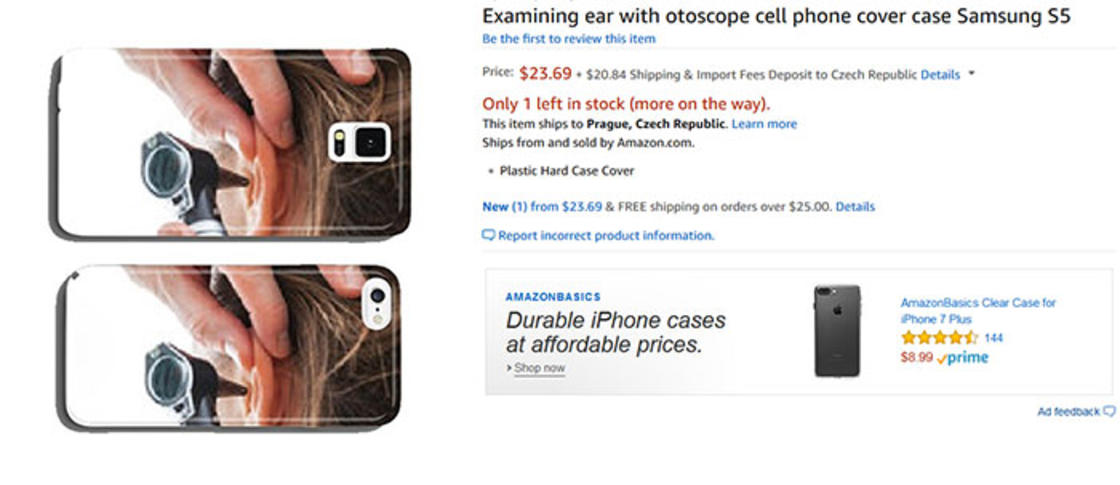Open the star rating of the AmazonBasics Clear Case
This screenshot has width=1120, height=485.
[938, 338]
